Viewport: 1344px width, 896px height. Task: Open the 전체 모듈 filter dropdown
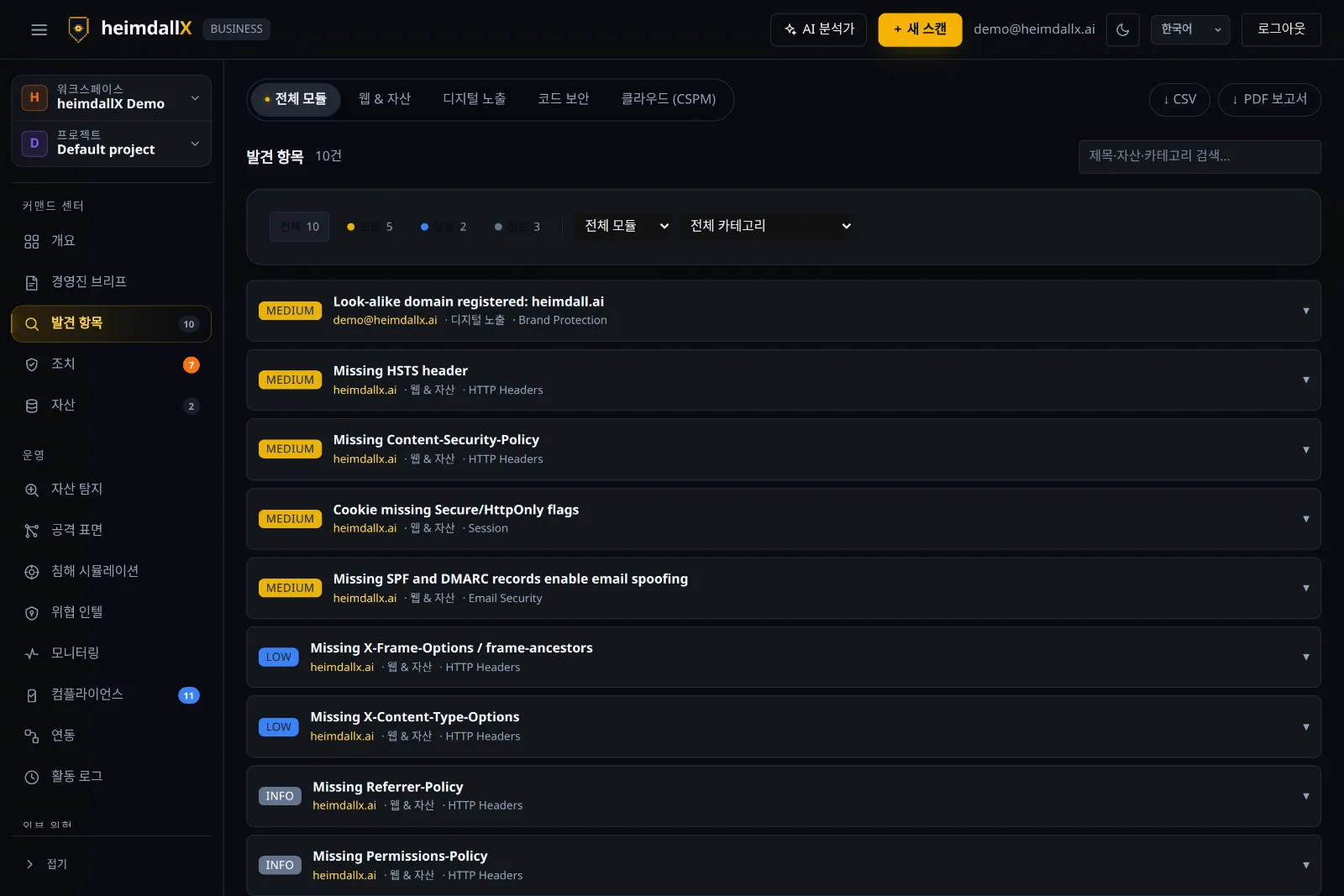coord(626,226)
